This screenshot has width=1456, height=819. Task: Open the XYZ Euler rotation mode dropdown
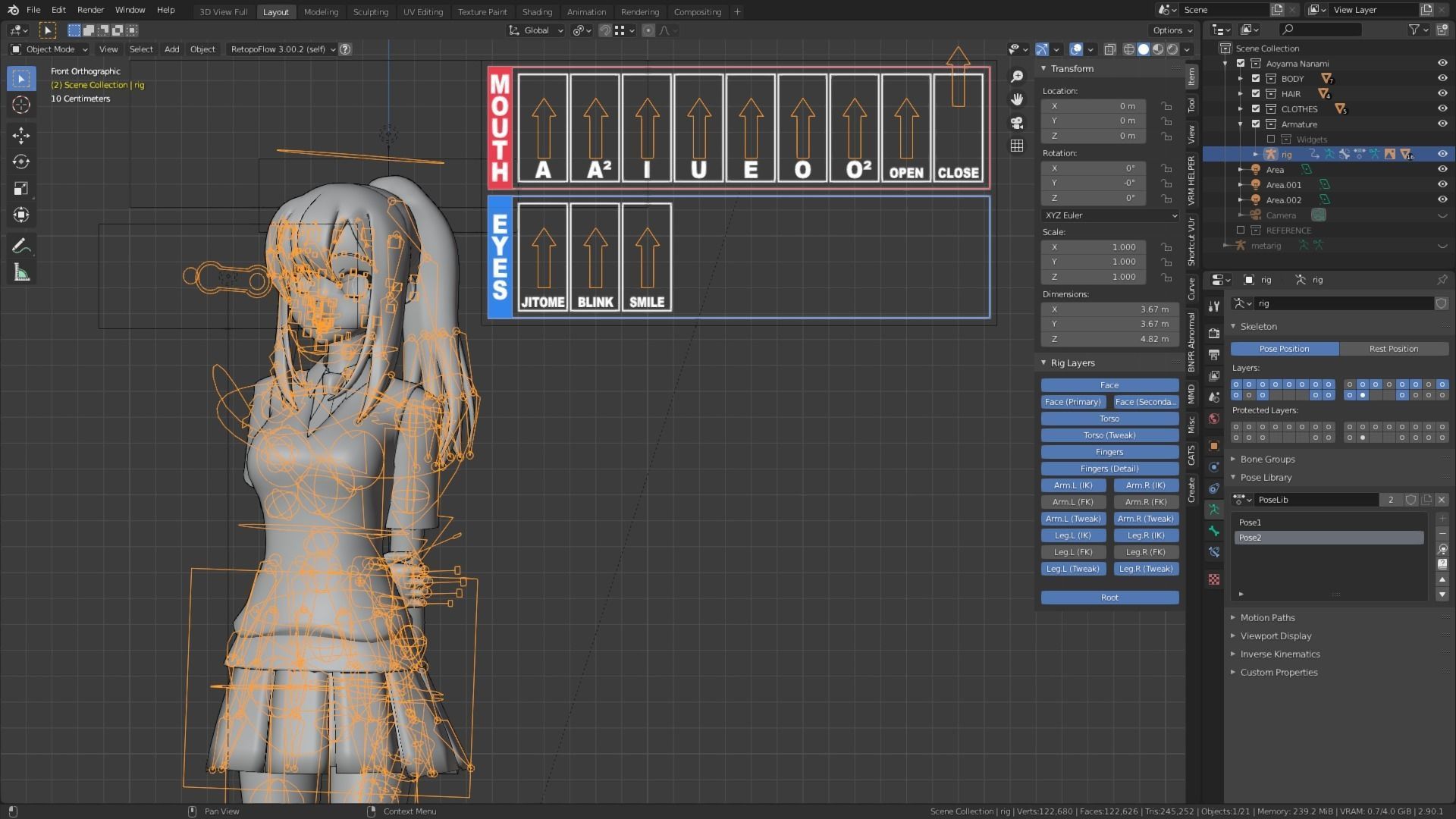pos(1110,215)
